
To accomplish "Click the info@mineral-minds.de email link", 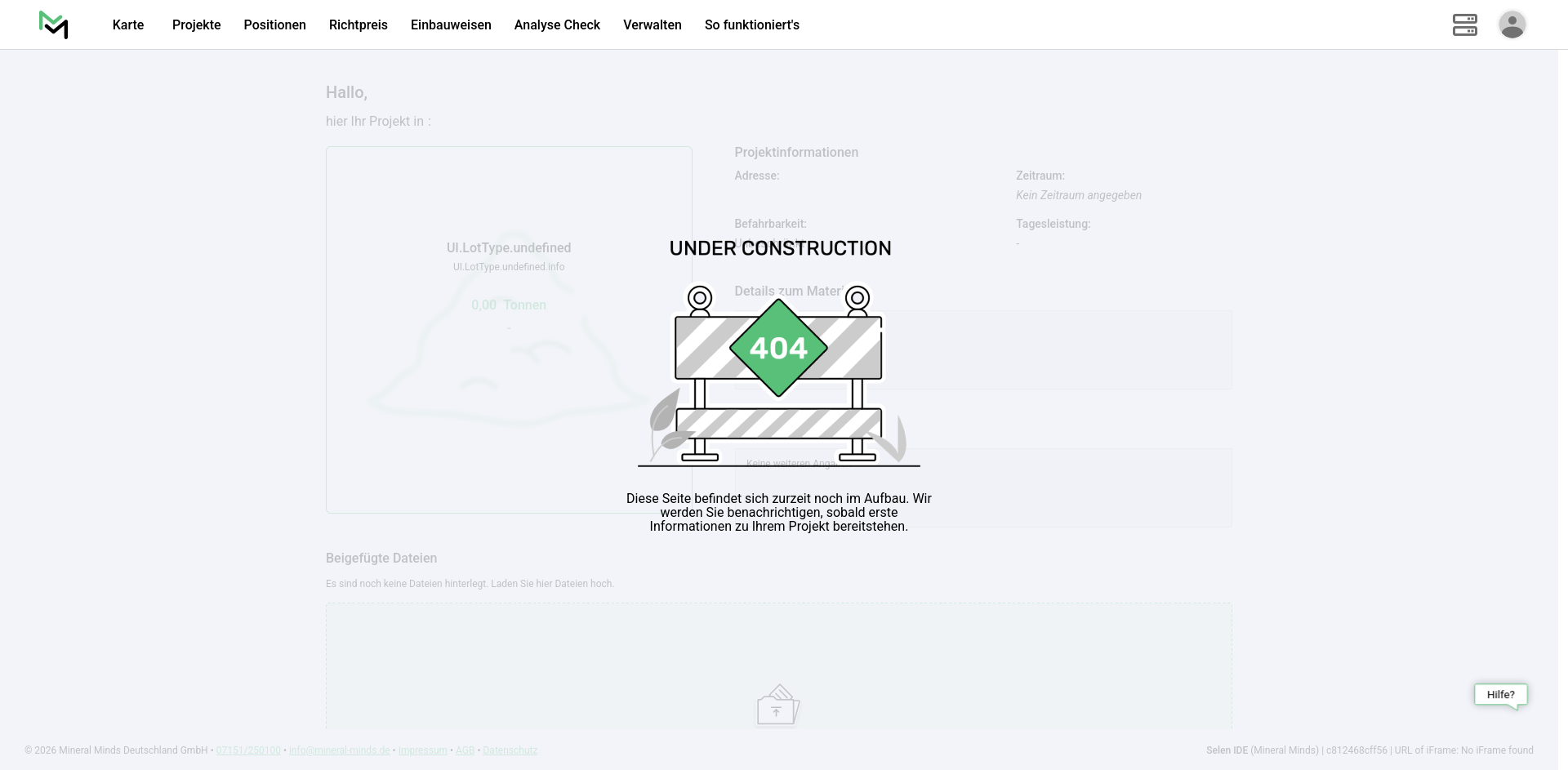I will tap(339, 750).
